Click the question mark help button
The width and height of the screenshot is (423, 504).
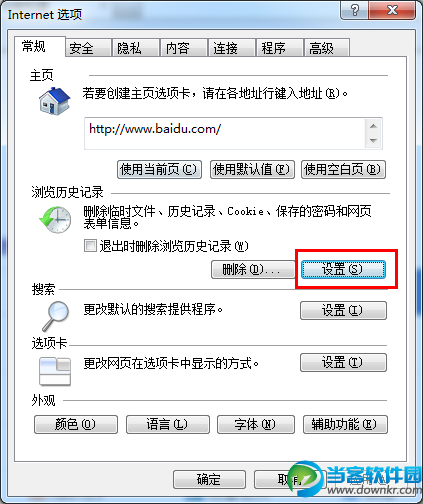tap(355, 10)
